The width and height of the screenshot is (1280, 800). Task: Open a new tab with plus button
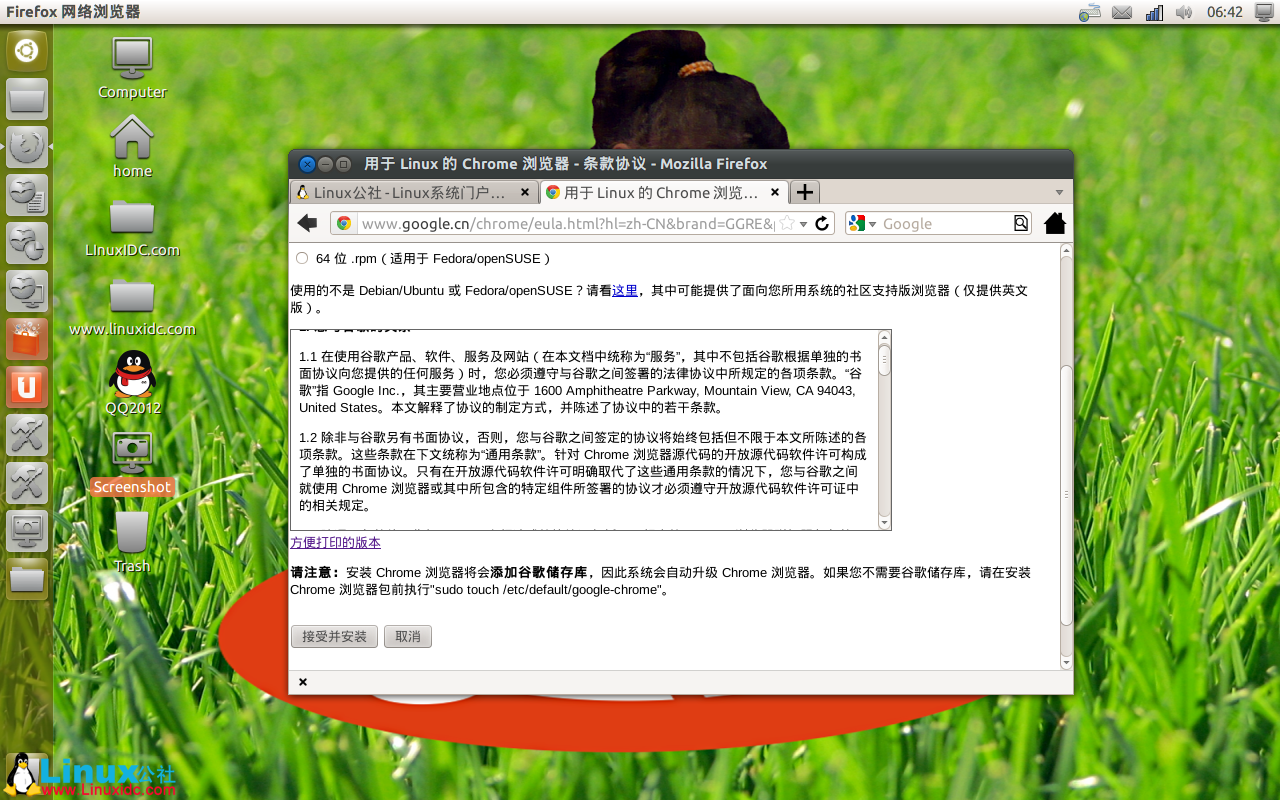(x=805, y=192)
